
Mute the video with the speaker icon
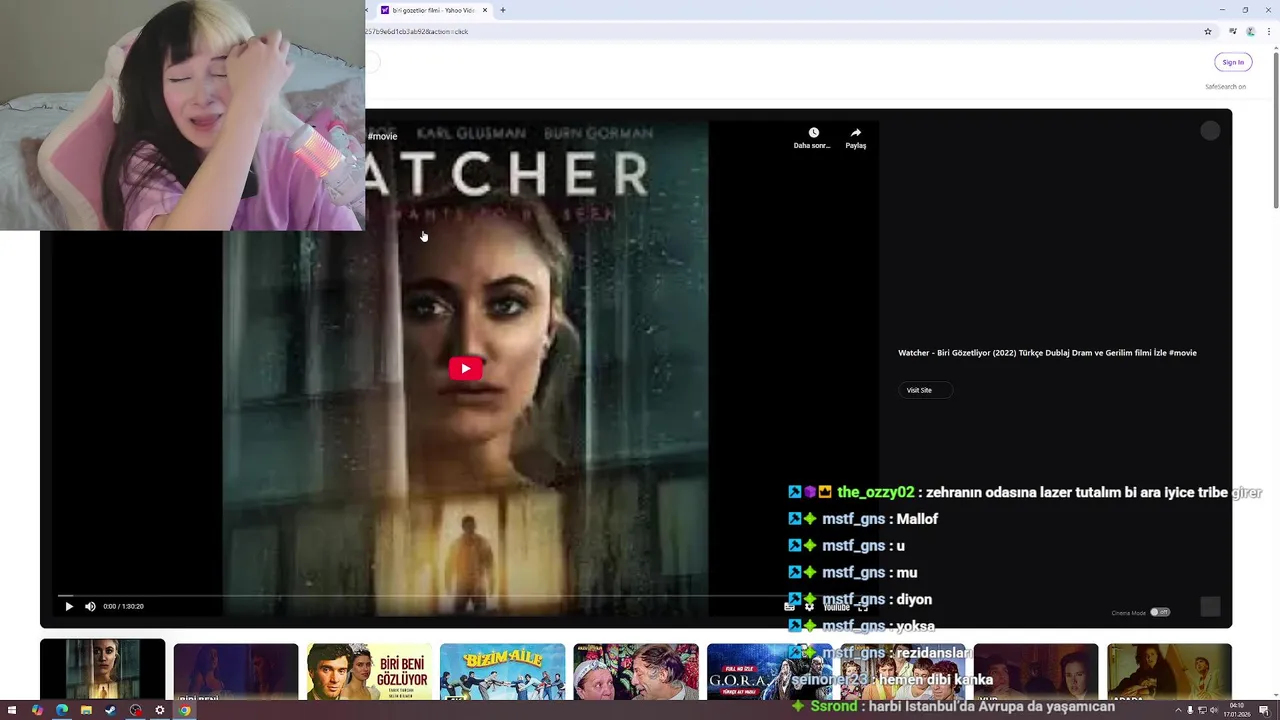(90, 606)
